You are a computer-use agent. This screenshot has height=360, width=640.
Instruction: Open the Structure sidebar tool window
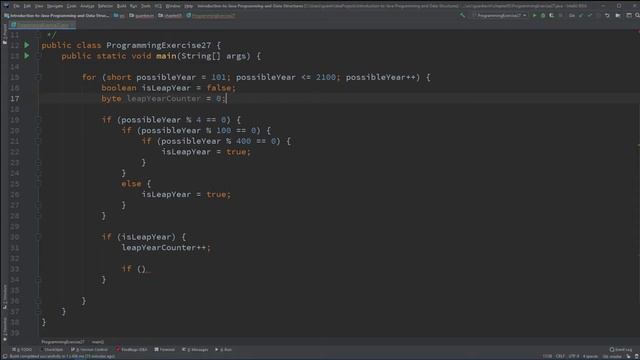[4, 296]
